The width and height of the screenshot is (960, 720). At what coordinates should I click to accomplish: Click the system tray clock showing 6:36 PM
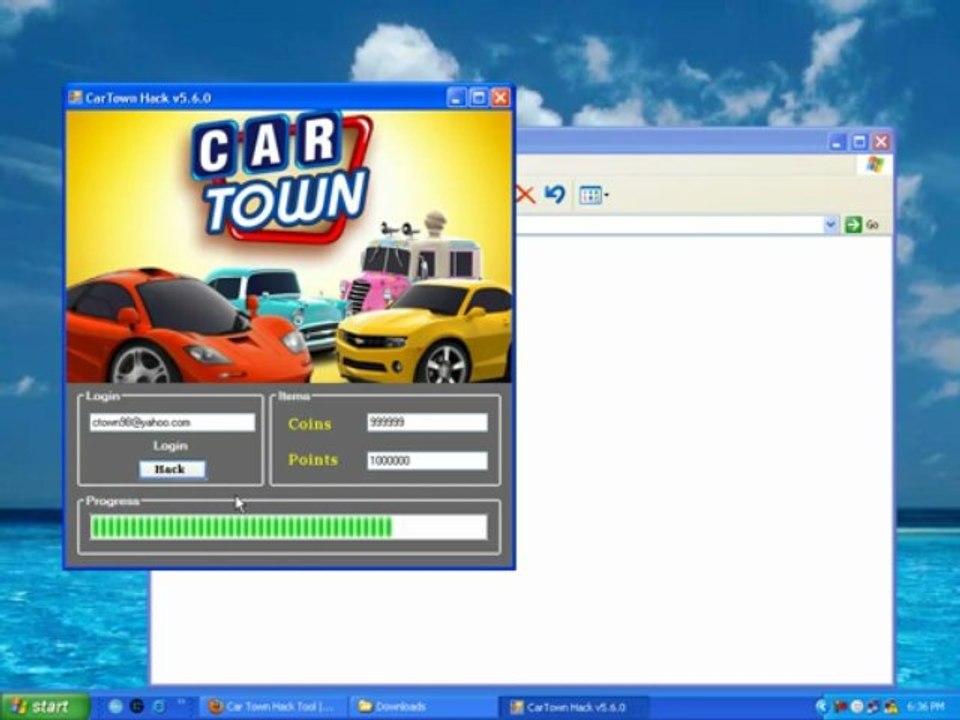[x=924, y=707]
